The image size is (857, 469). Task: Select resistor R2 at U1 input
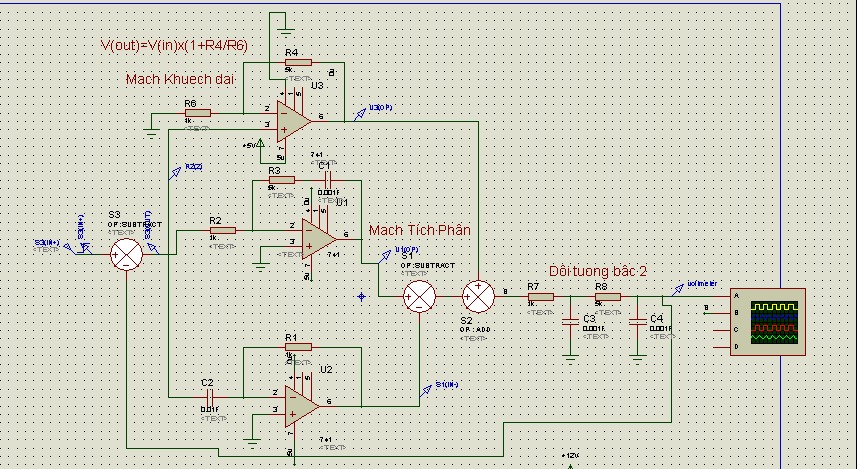(222, 231)
